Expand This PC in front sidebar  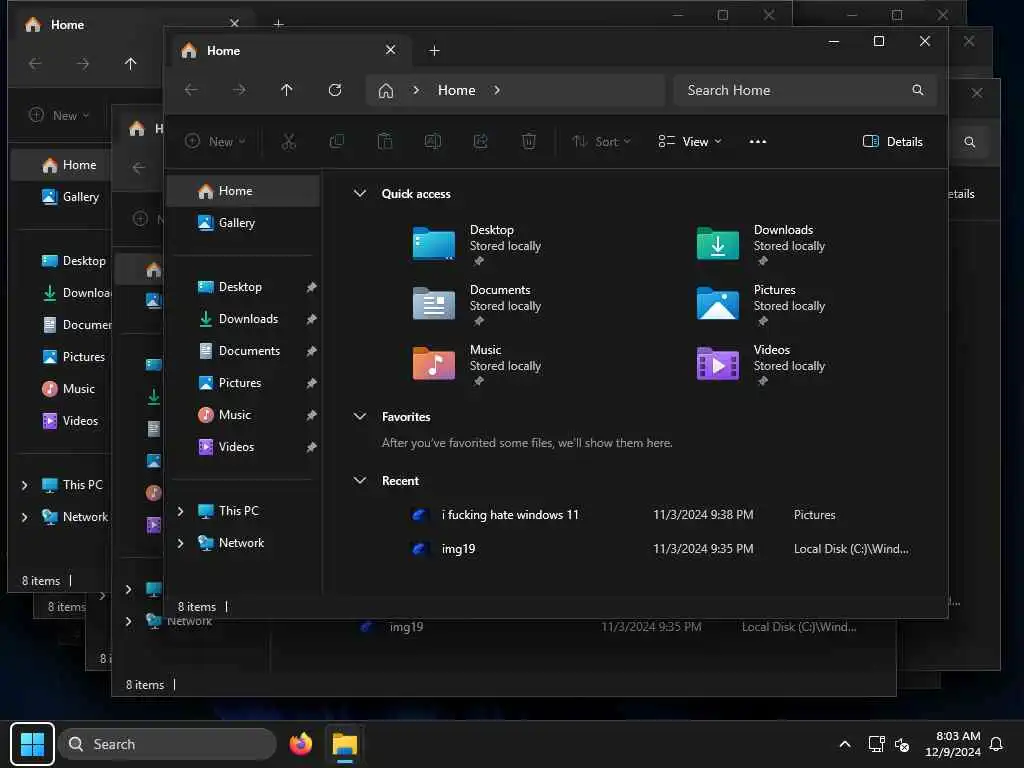click(x=181, y=511)
